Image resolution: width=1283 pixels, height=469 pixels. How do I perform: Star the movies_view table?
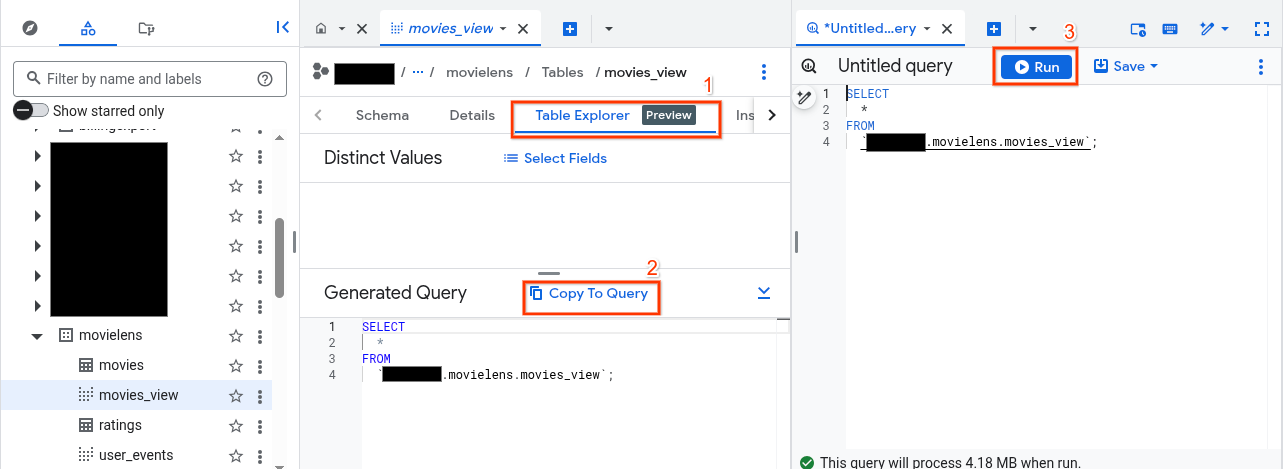[x=236, y=395]
